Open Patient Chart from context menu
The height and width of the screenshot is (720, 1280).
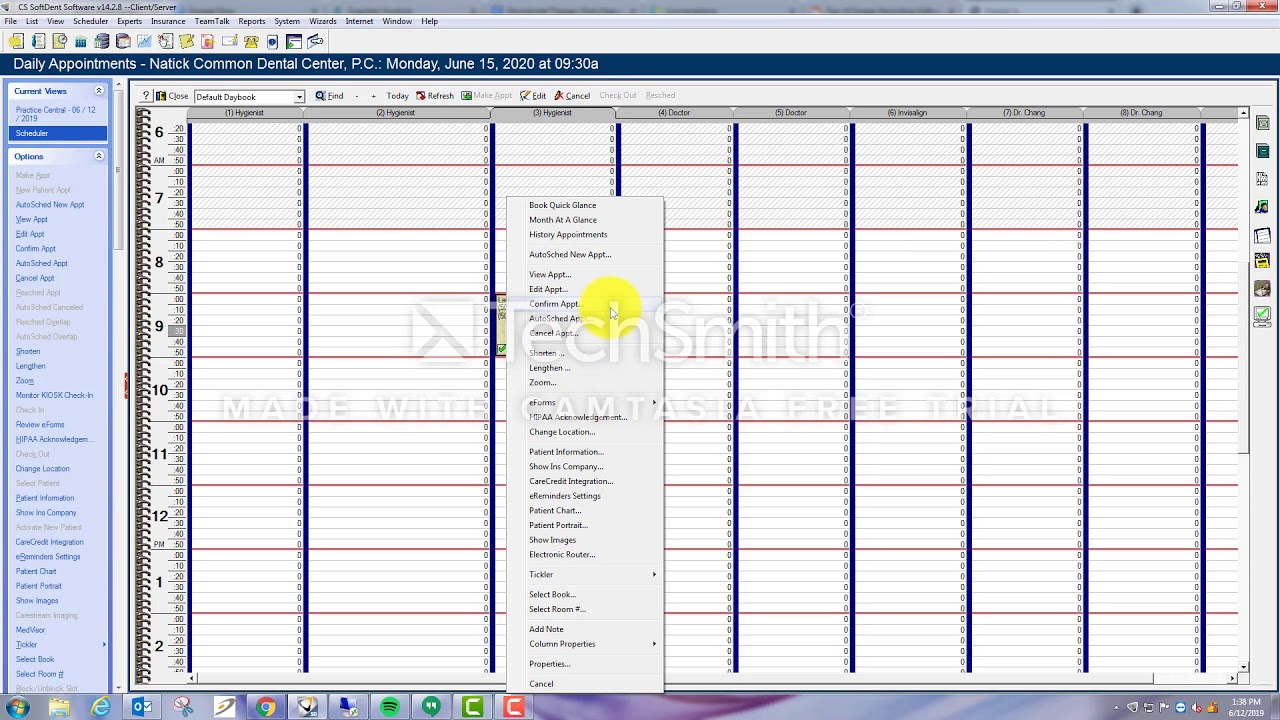pyautogui.click(x=555, y=510)
